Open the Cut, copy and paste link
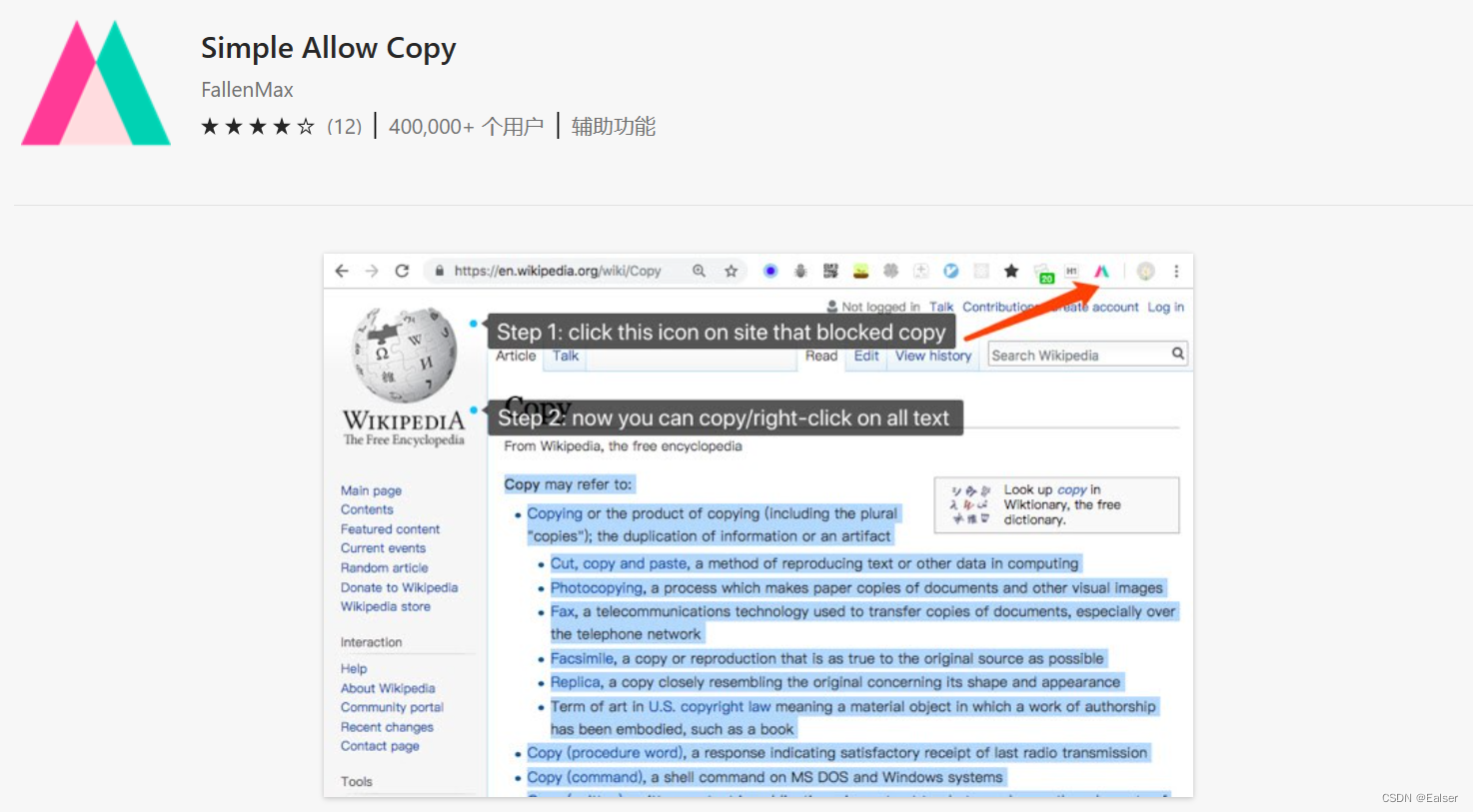 coord(619,563)
